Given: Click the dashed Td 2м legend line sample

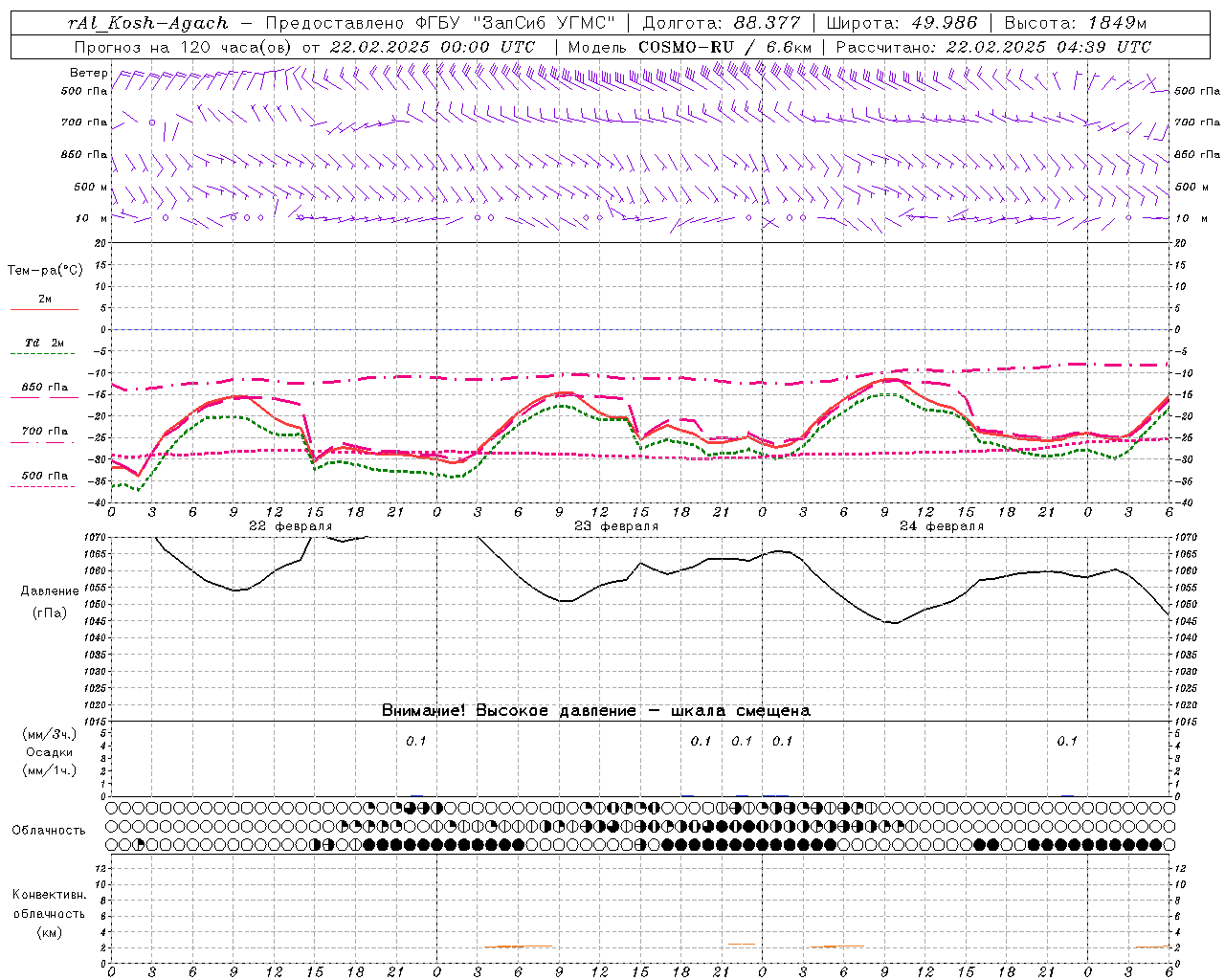Looking at the screenshot, I should pos(42,354).
